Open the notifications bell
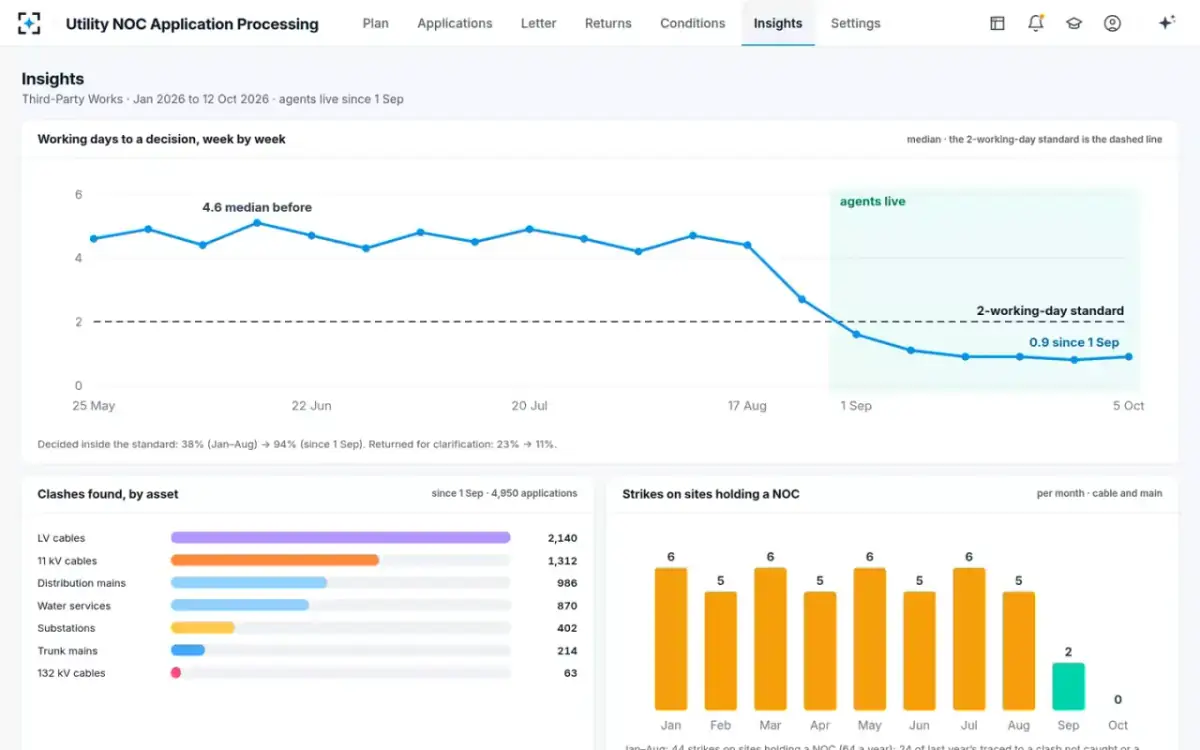This screenshot has height=750, width=1200. (x=1036, y=23)
